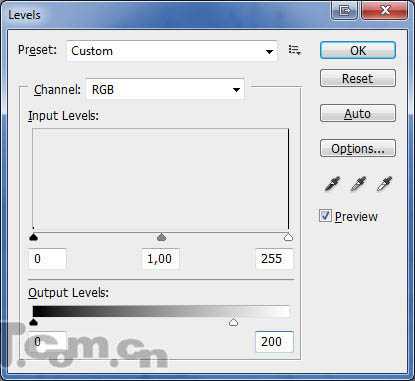Click the output black slider handle
415x381 pixels.
(33, 322)
